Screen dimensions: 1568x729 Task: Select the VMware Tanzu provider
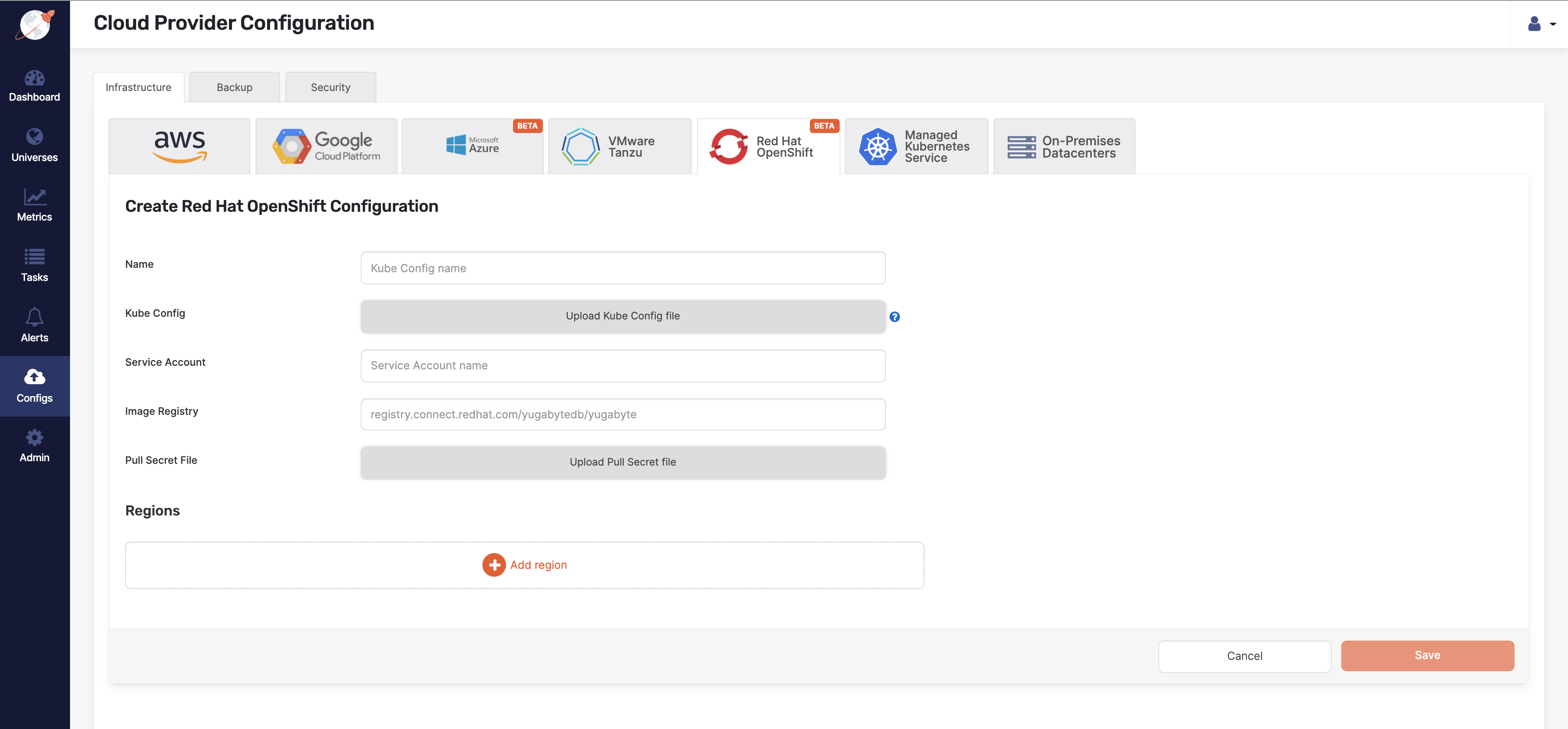coord(620,145)
